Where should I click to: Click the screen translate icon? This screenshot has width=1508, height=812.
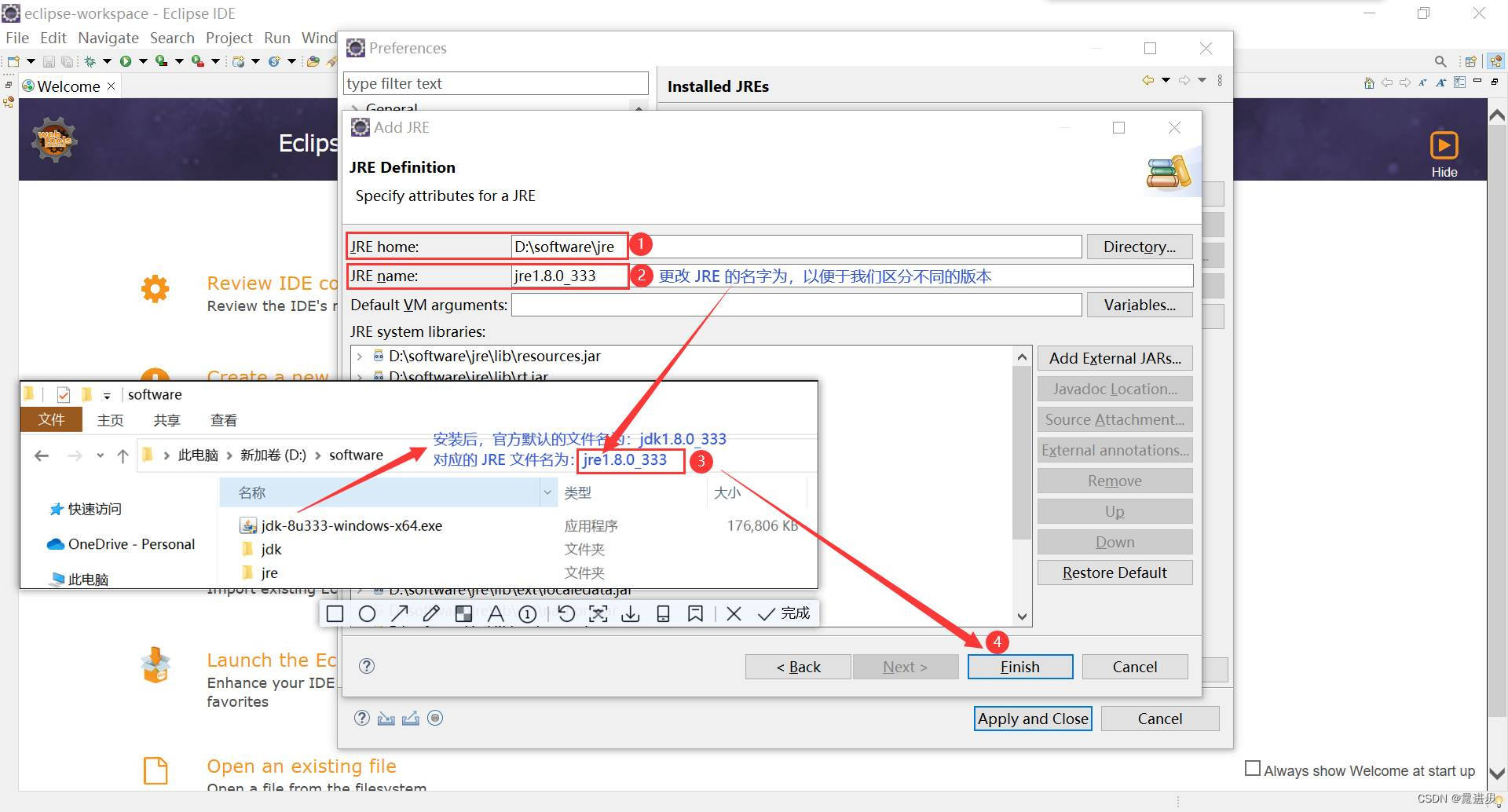tap(598, 613)
